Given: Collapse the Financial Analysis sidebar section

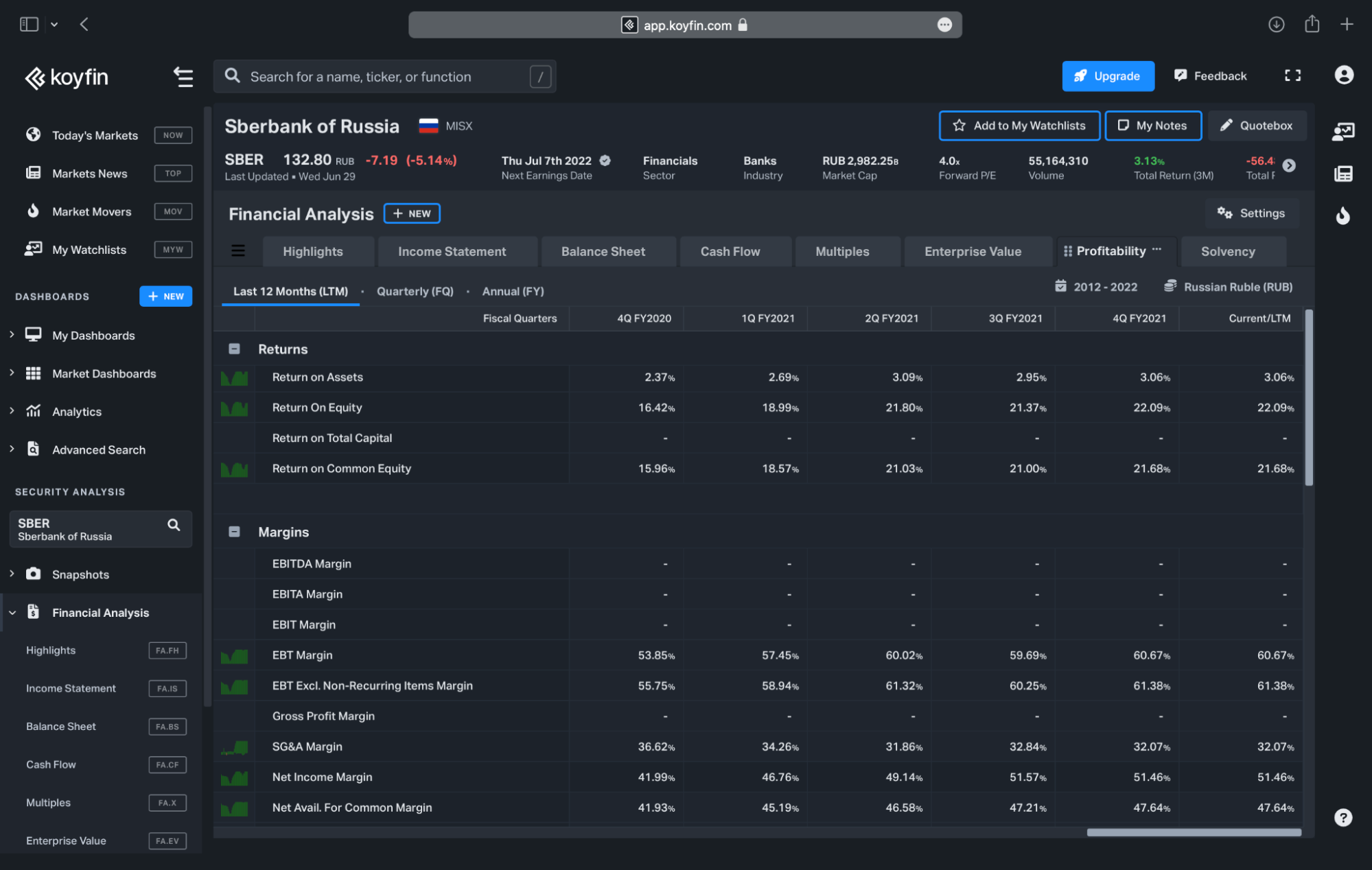Looking at the screenshot, I should pyautogui.click(x=12, y=613).
